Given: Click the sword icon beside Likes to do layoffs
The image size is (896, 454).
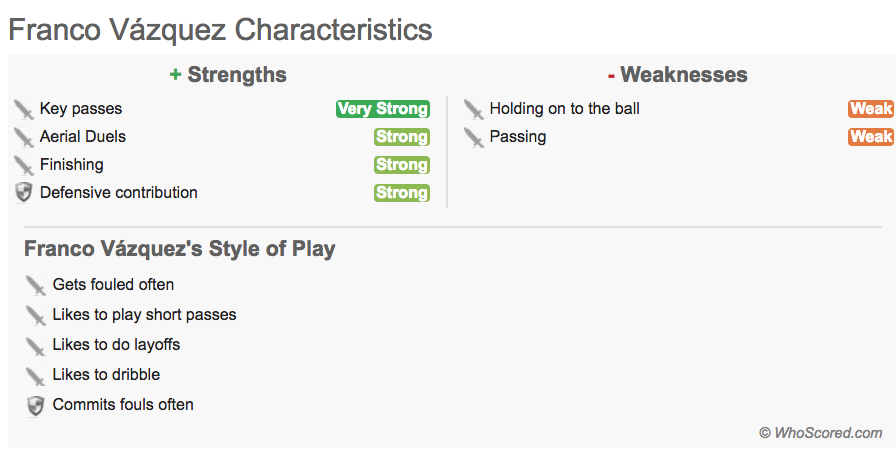Looking at the screenshot, I should 35,346.
